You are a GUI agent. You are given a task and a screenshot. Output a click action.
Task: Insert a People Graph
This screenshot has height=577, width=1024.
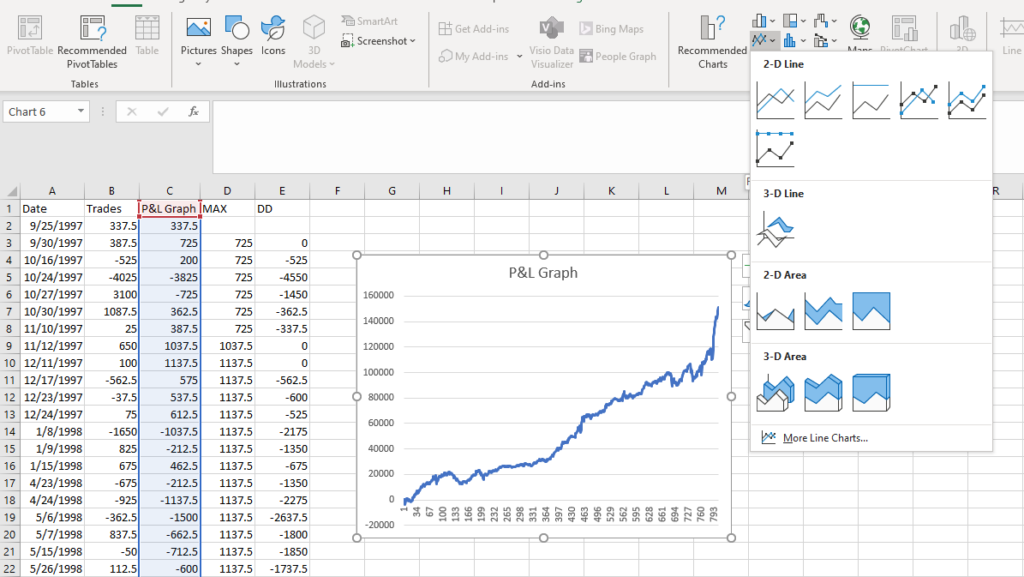(618, 56)
